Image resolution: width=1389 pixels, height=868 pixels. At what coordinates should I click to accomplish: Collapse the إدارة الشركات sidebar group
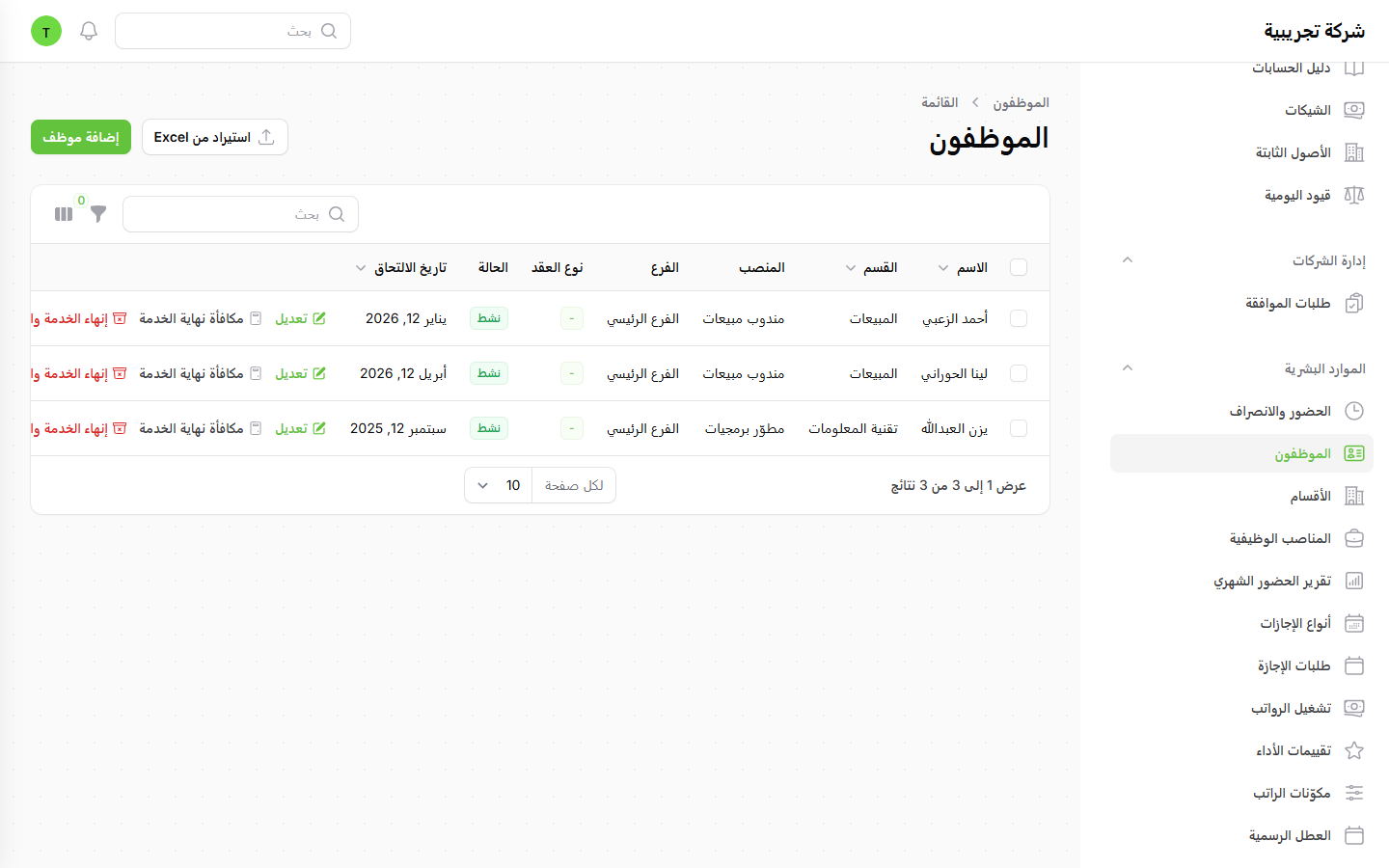coord(1128,260)
